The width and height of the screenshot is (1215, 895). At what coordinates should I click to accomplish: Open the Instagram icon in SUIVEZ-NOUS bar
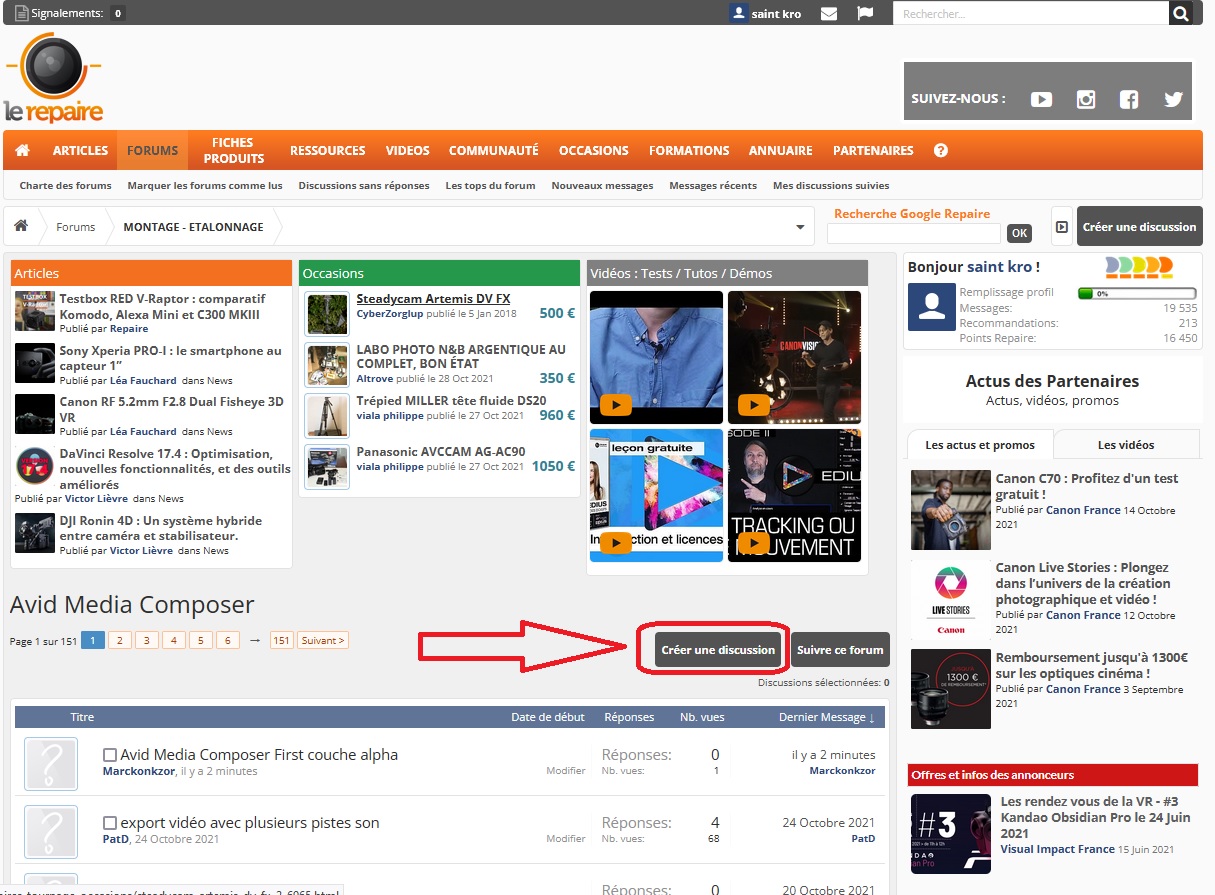tap(1086, 100)
